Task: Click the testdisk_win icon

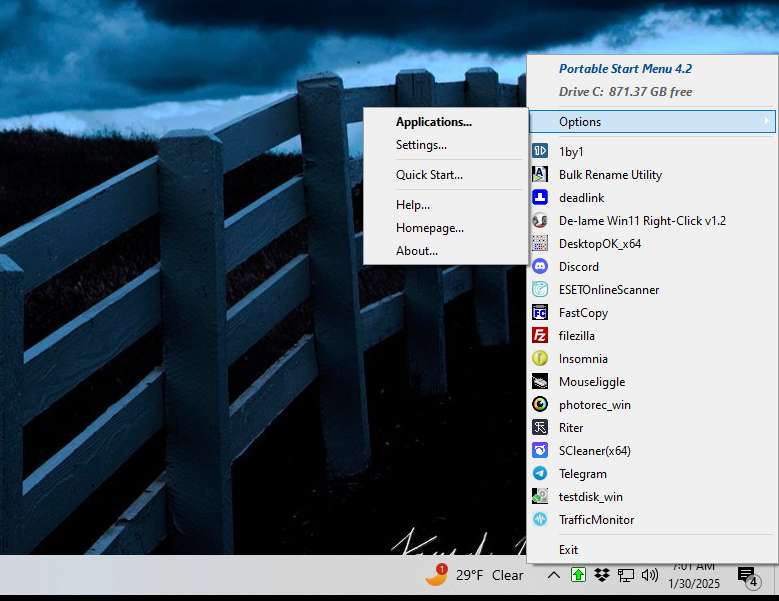Action: click(540, 496)
